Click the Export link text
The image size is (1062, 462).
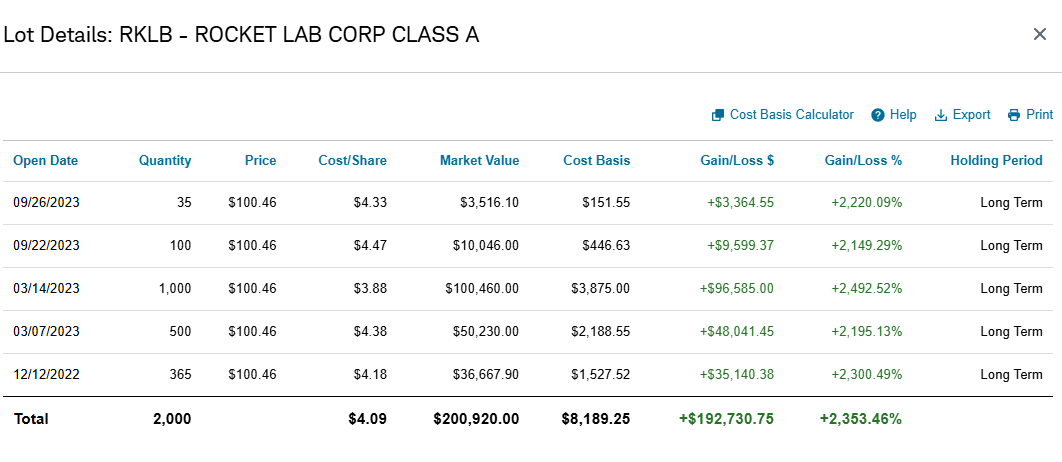coord(971,114)
